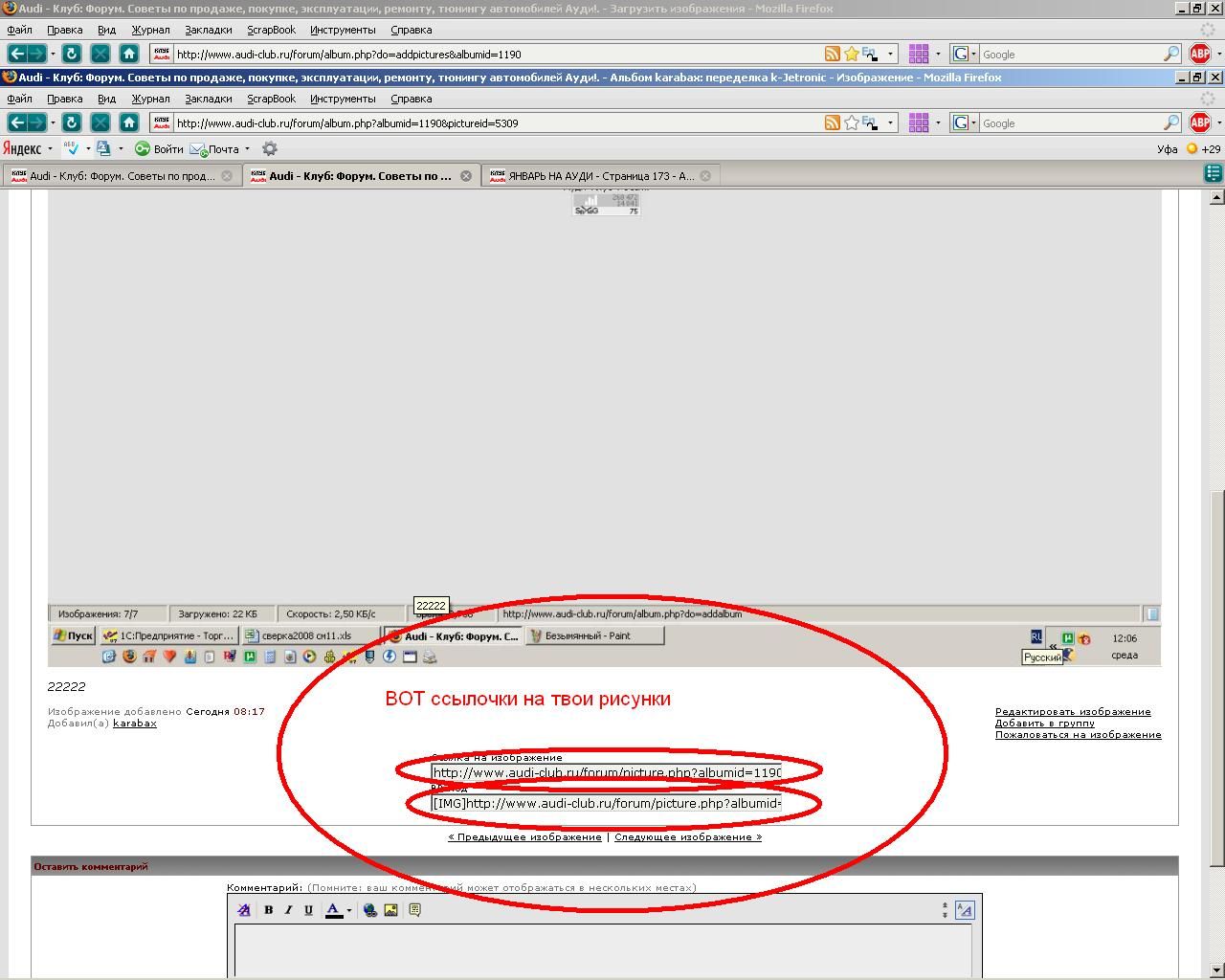Screen dimensions: 1225x980
Task: Click the BB code [IMG] link field
Action: 607,803
